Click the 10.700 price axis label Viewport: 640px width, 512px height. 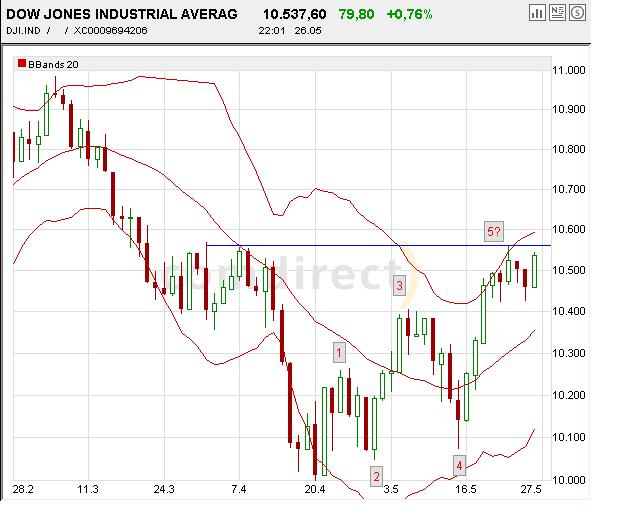click(569, 189)
